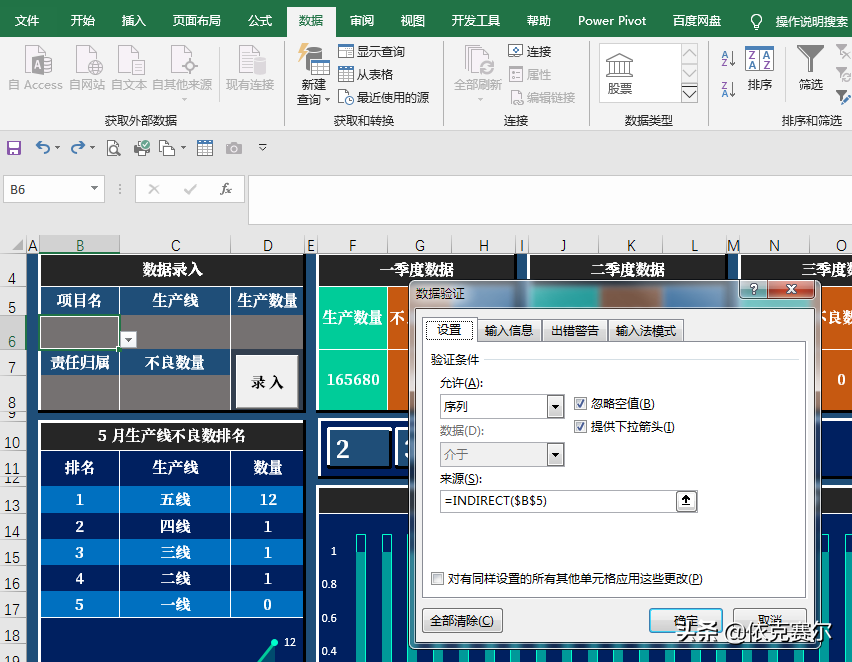Check apply changes to all same-setting cells
852x662 pixels.
pos(437,578)
